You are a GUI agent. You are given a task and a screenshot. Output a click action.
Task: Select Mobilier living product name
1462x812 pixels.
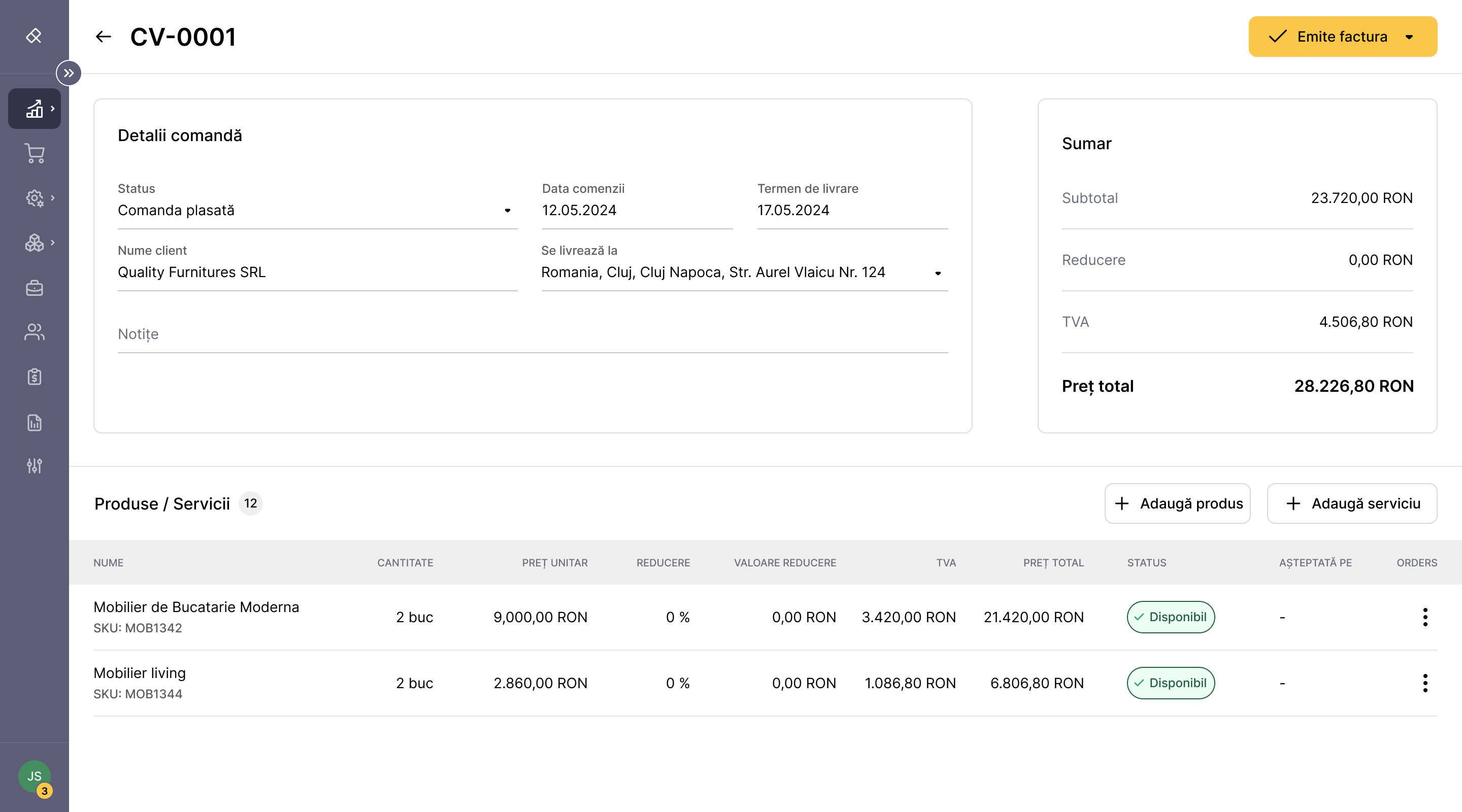tap(140, 673)
